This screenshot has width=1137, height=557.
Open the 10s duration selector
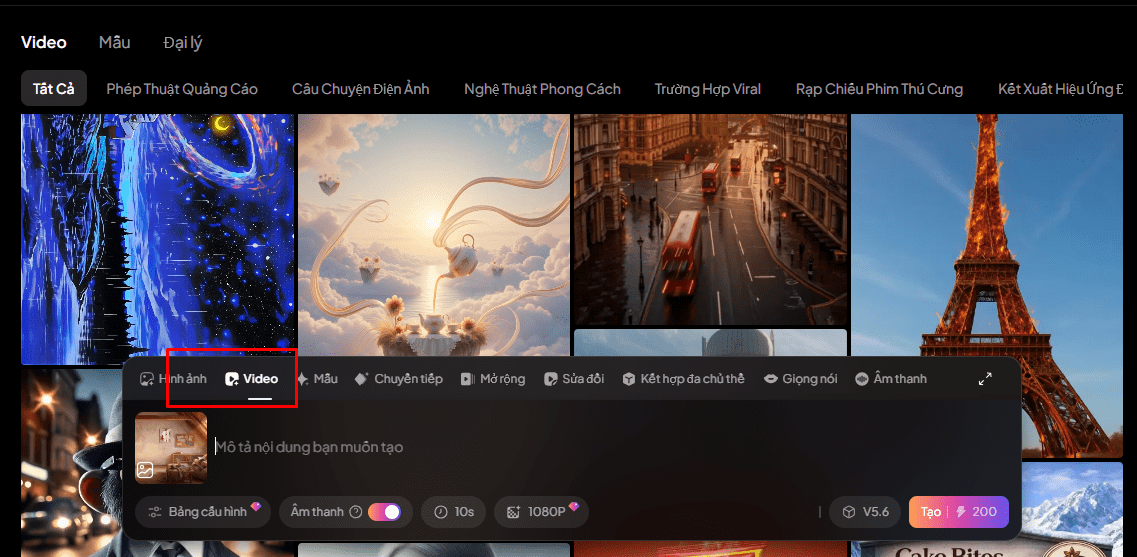tap(453, 511)
